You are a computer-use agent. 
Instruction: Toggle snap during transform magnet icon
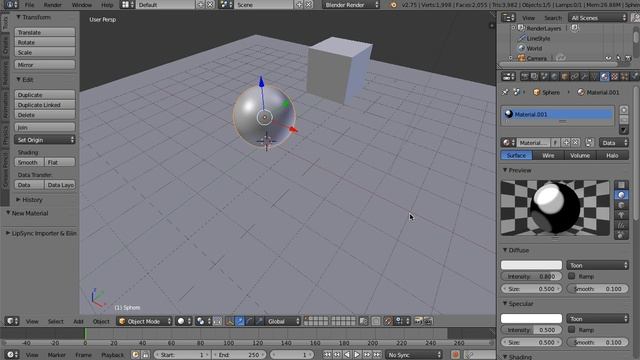click(x=388, y=321)
